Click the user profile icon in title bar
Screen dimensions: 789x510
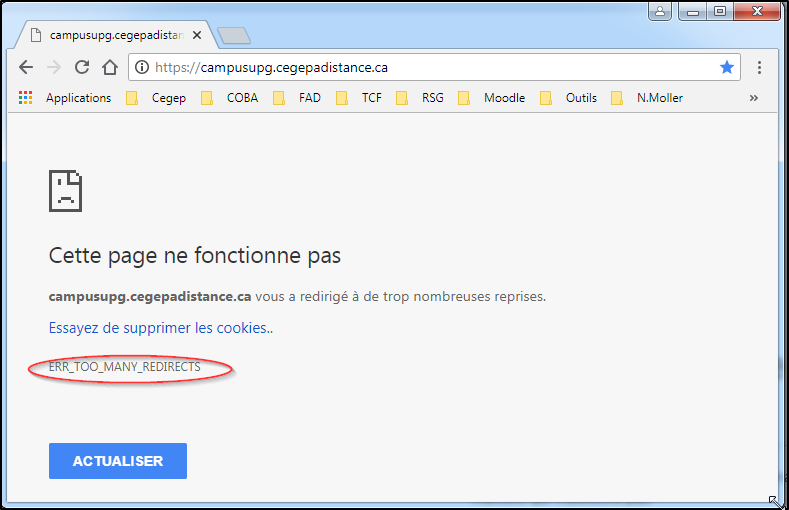[660, 12]
